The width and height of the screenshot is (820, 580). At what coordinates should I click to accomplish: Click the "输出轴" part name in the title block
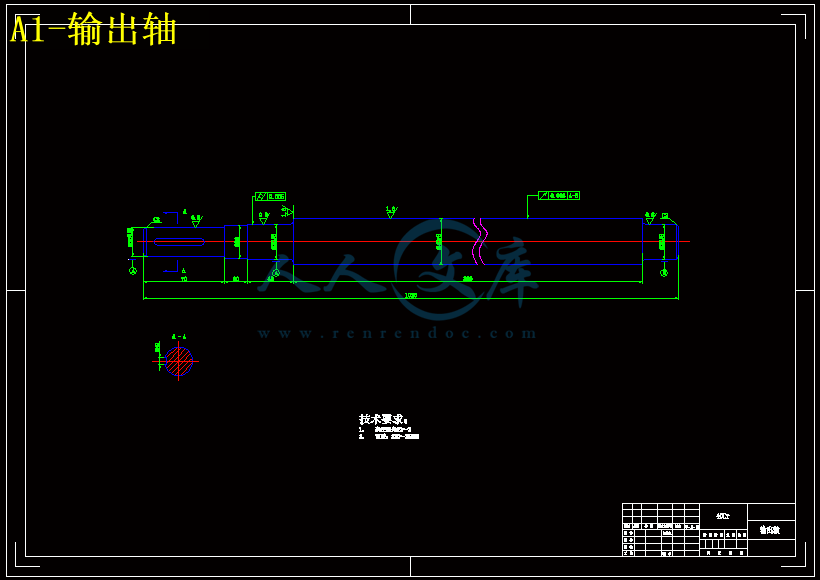[x=771, y=530]
